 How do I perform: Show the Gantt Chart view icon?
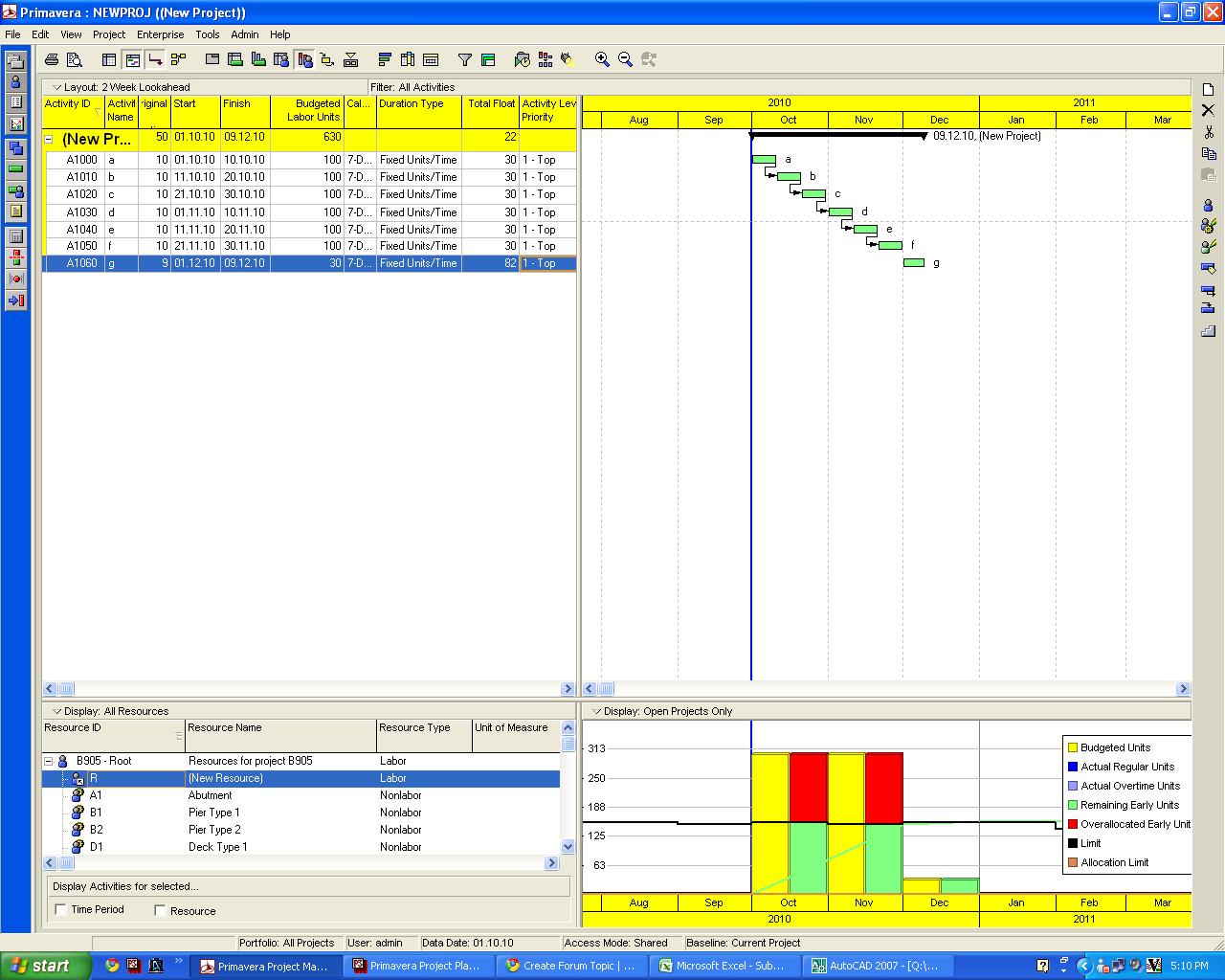(x=133, y=59)
